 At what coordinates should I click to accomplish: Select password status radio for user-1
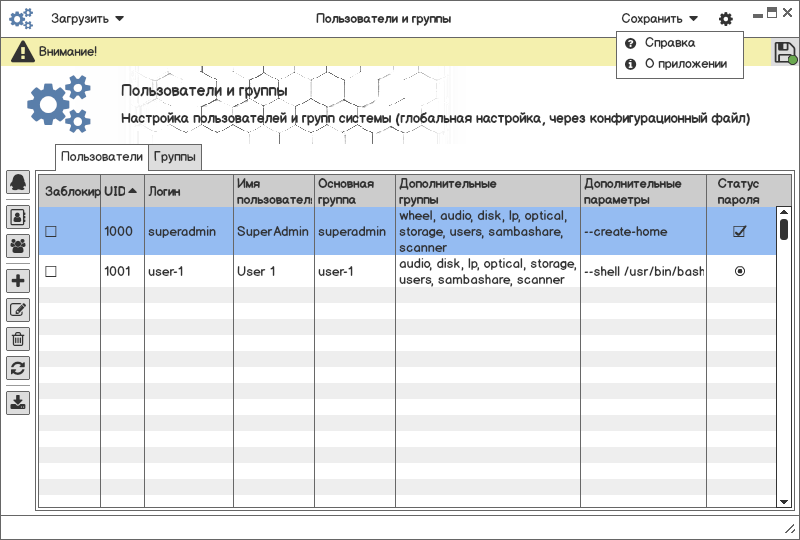click(740, 271)
